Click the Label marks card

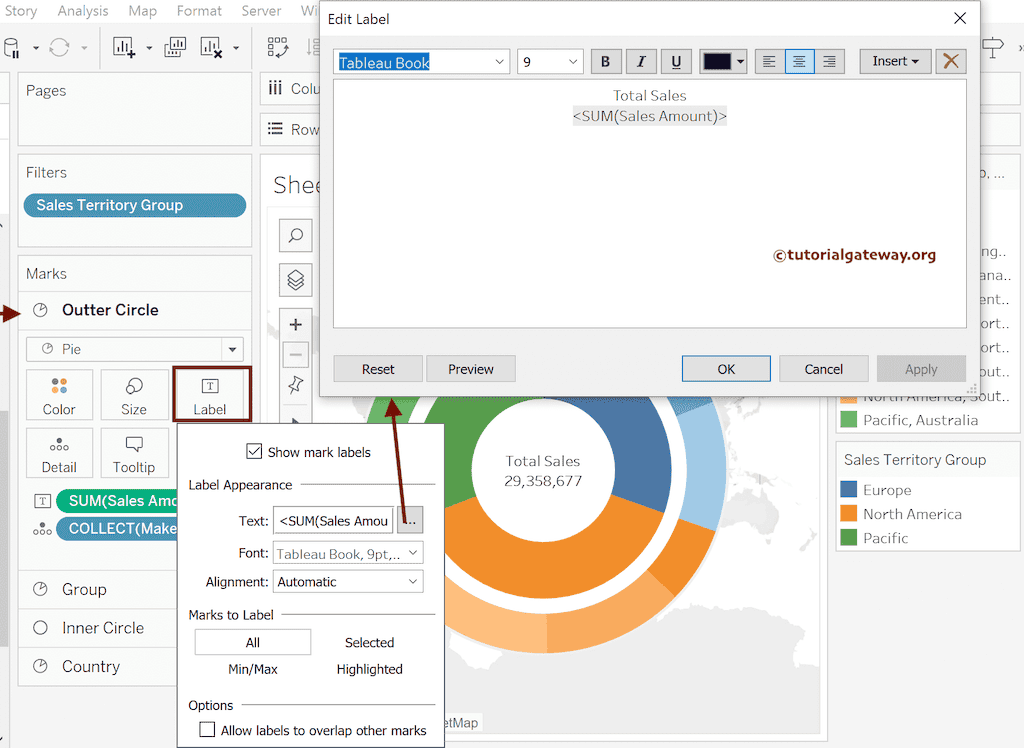210,395
